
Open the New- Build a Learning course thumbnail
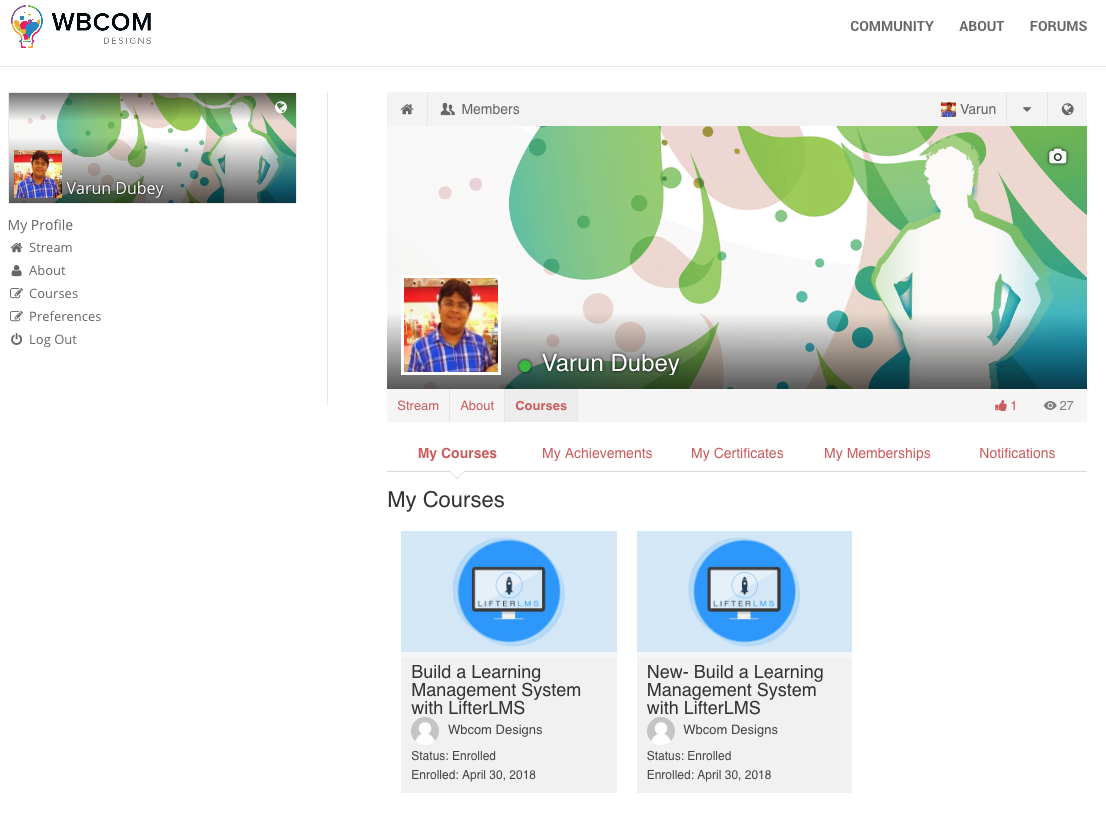coord(744,591)
